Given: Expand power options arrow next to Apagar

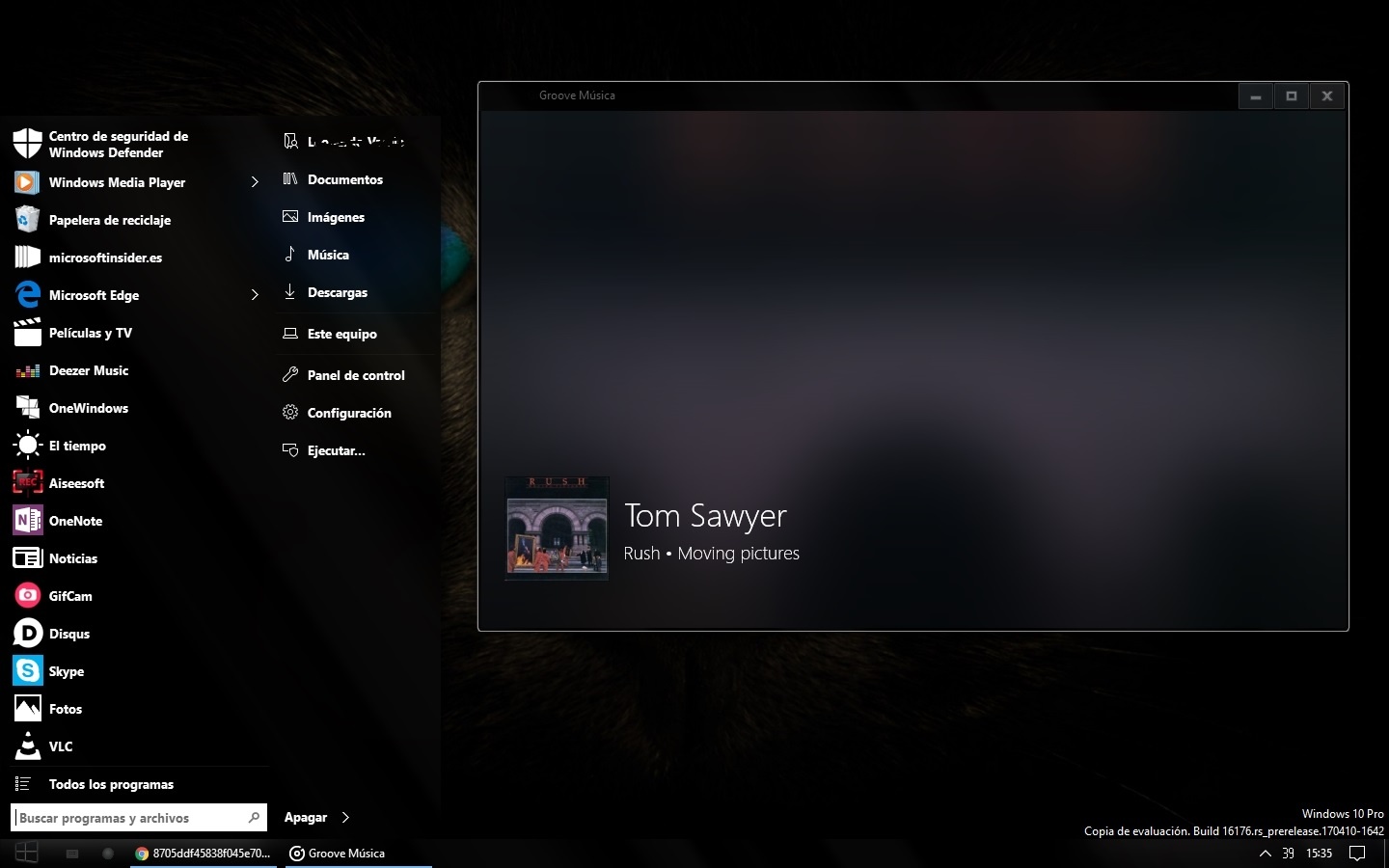Looking at the screenshot, I should point(346,818).
